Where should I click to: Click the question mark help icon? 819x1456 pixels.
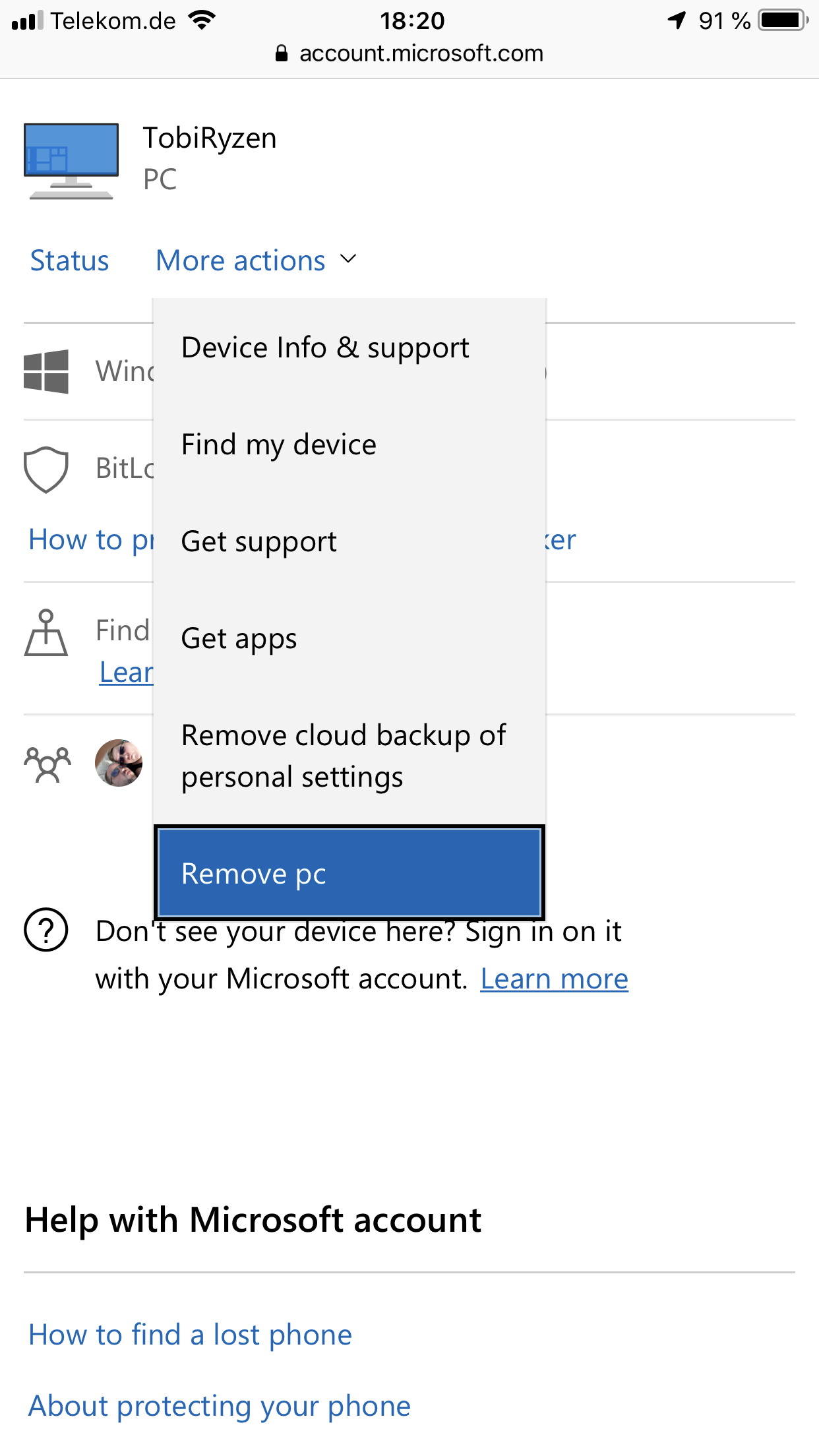46,930
